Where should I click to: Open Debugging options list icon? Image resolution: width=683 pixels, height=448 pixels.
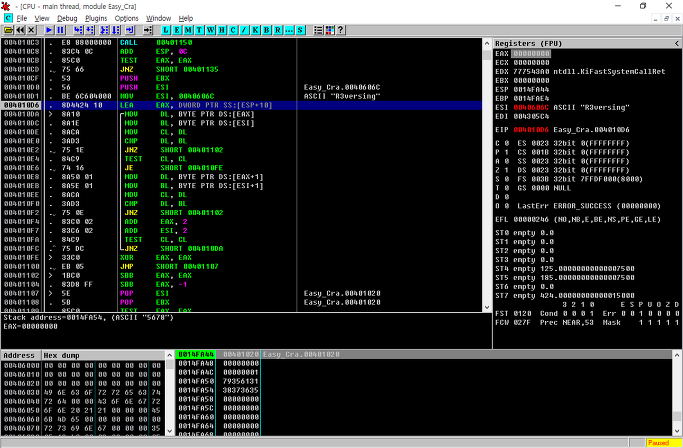(318, 30)
